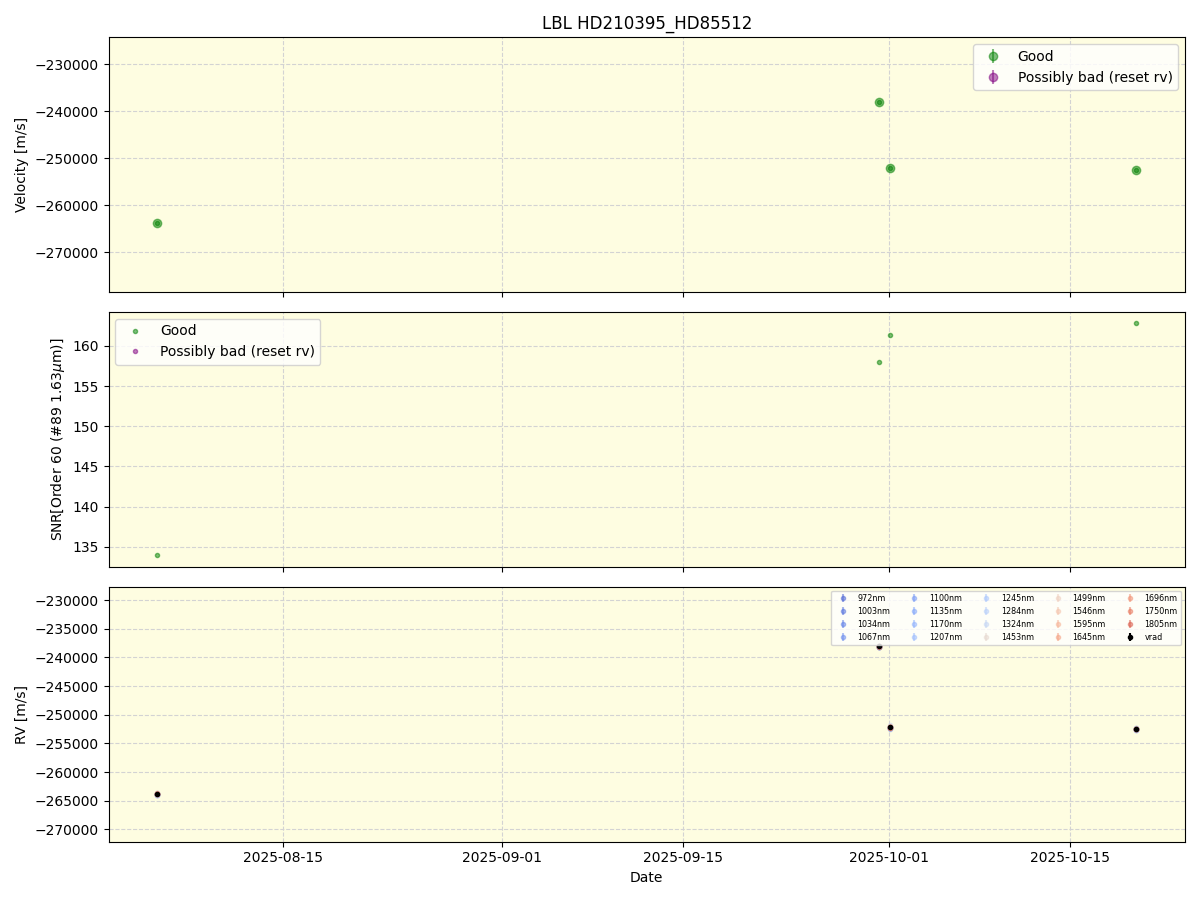This screenshot has width=1200, height=900.
Task: Click the 1645nm legend marker
Action: [1058, 637]
